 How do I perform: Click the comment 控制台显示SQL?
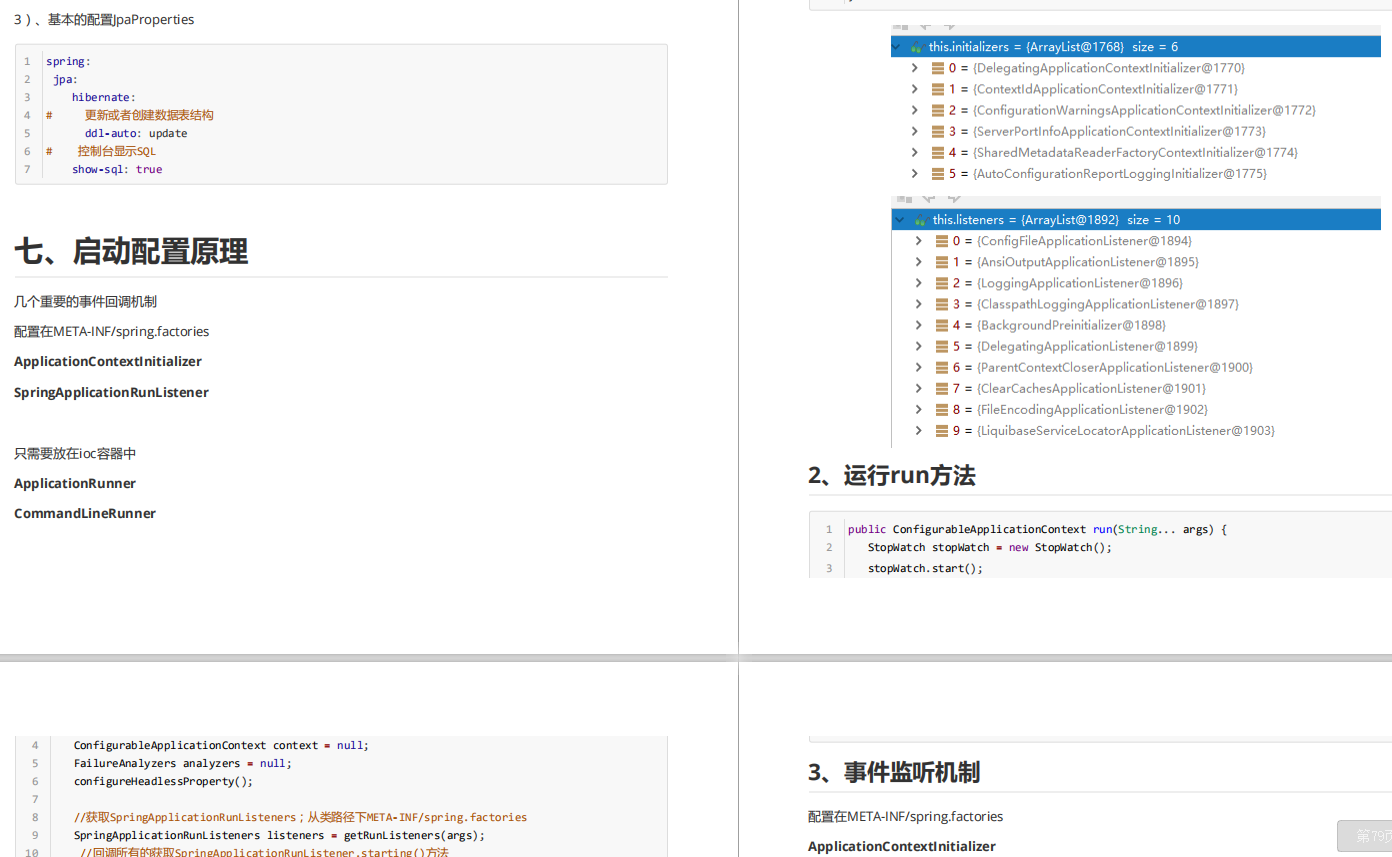117,151
